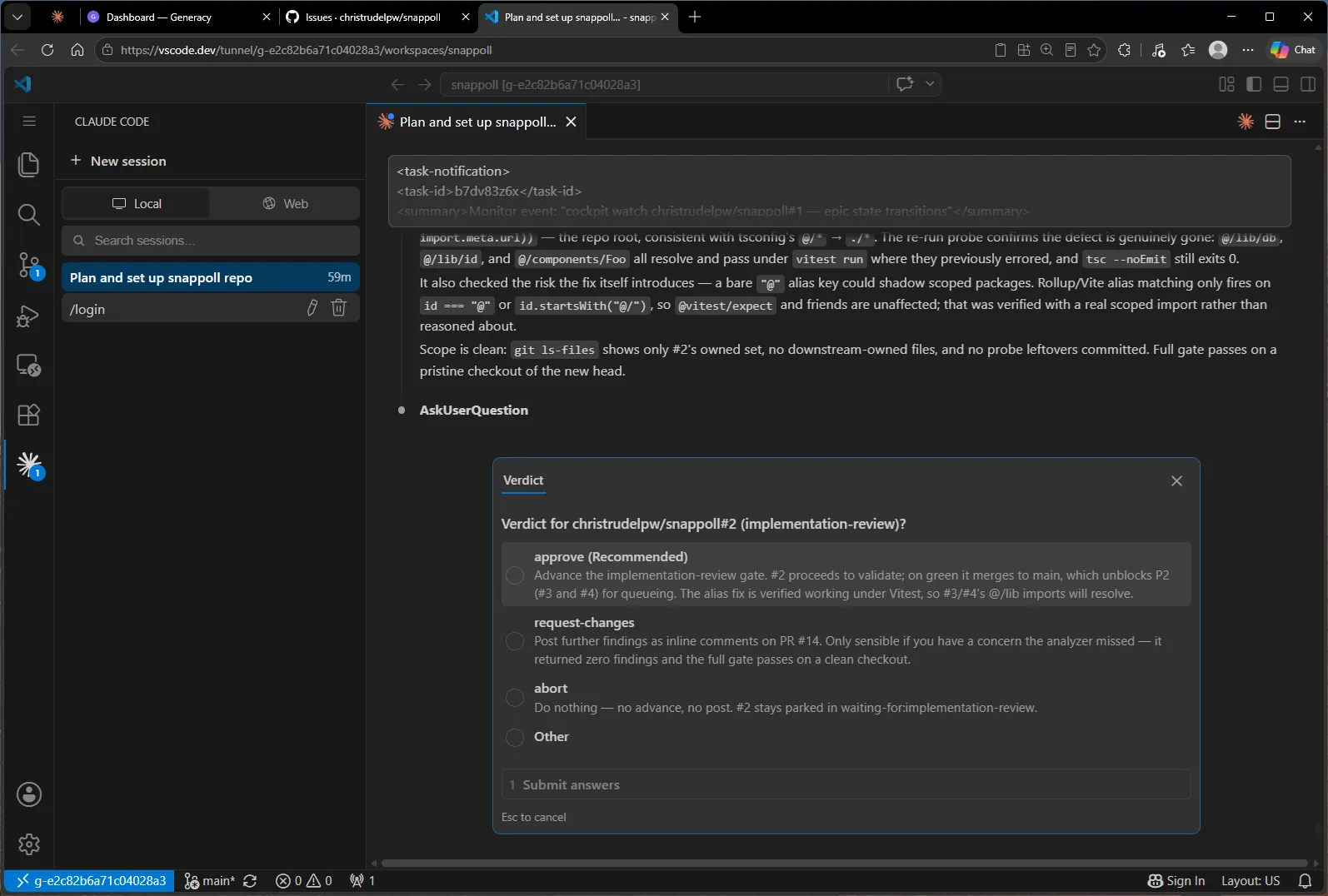Open the browser tab list dropdown
The height and width of the screenshot is (896, 1328).
(17, 17)
